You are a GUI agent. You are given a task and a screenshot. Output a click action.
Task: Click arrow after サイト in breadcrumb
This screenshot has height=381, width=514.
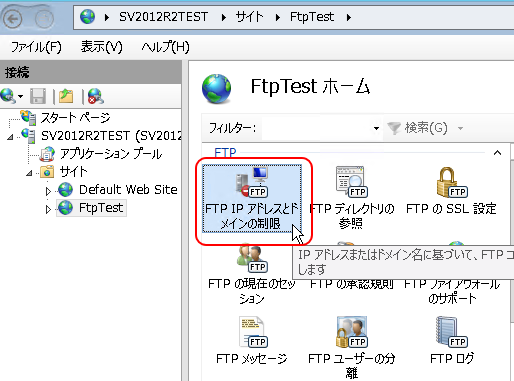(277, 17)
